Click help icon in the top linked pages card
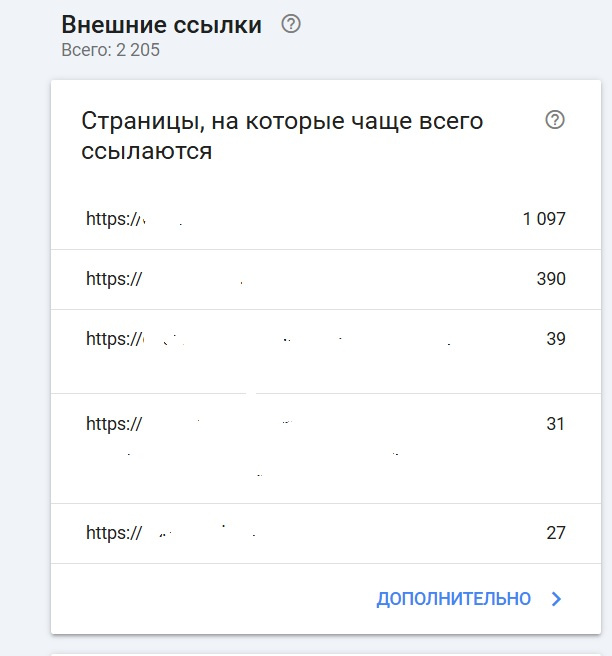 tap(555, 120)
